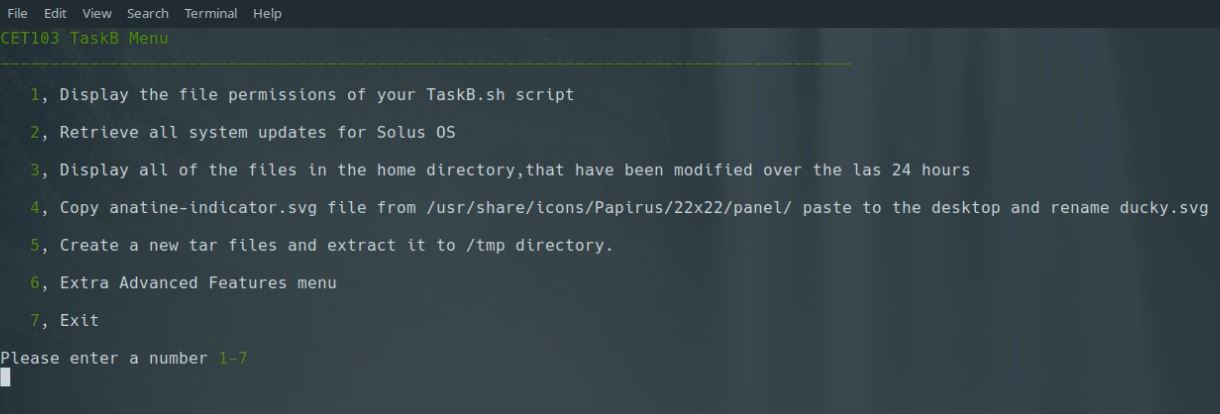The image size is (1220, 414).
Task: Click option 6, Extra Advanced Features menu
Action: (x=183, y=283)
